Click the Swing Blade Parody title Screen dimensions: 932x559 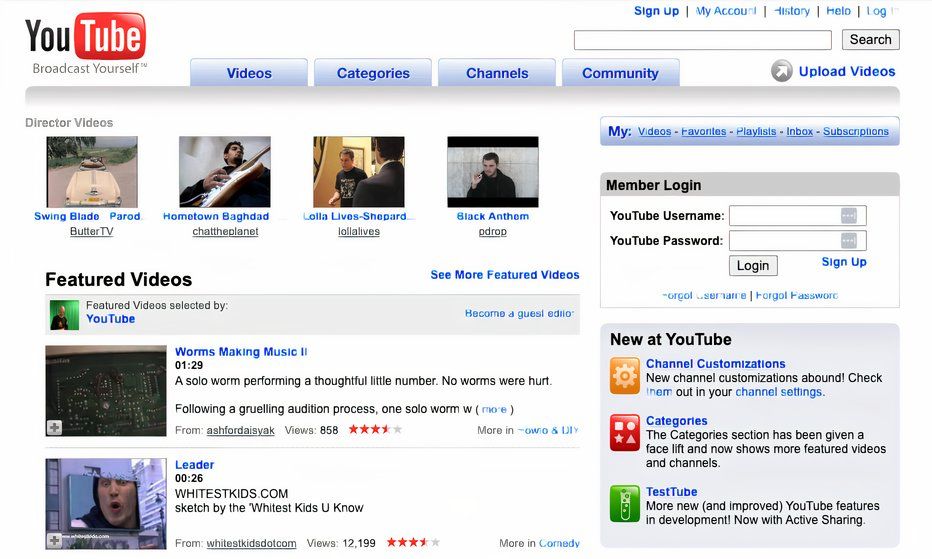pos(87,216)
